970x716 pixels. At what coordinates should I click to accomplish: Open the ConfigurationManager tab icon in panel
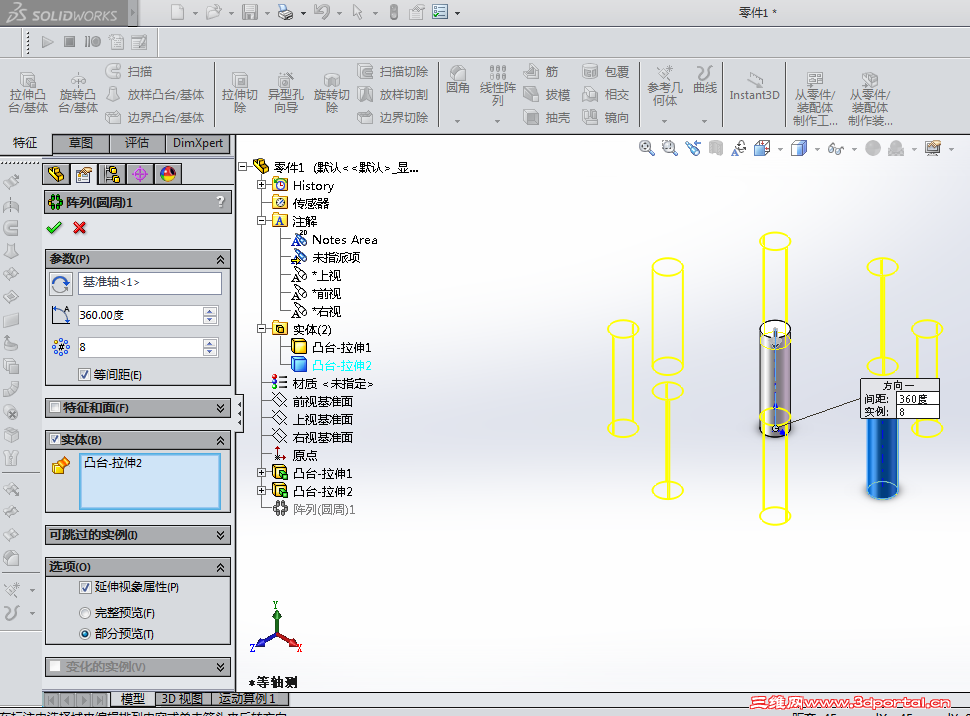pyautogui.click(x=111, y=175)
